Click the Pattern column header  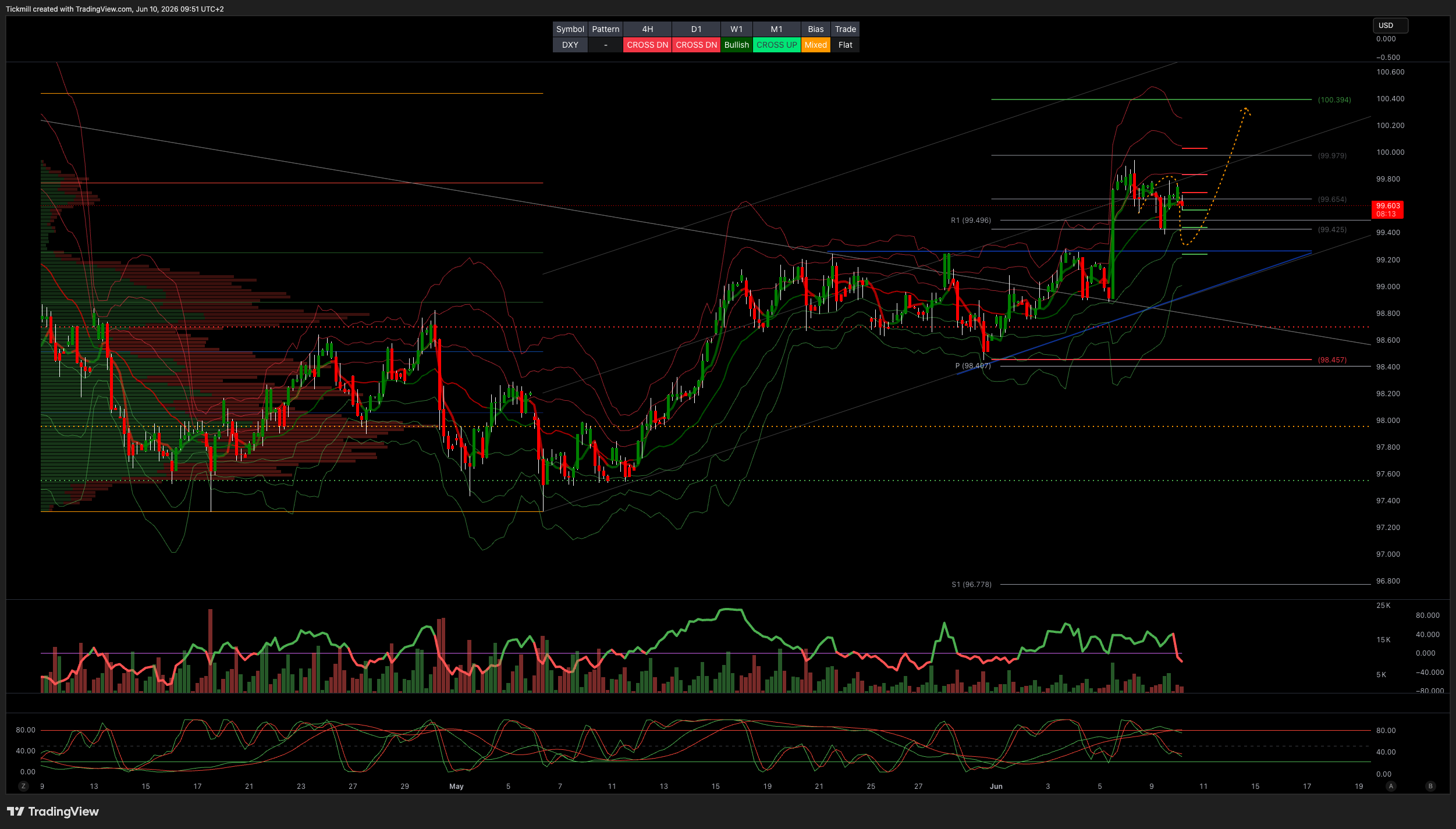click(x=605, y=29)
